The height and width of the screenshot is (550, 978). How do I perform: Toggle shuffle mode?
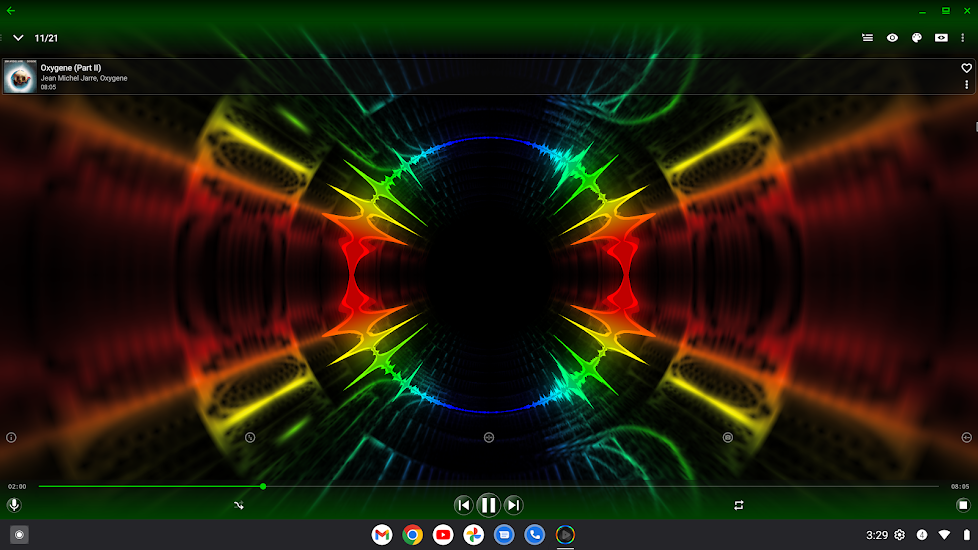[x=239, y=505]
